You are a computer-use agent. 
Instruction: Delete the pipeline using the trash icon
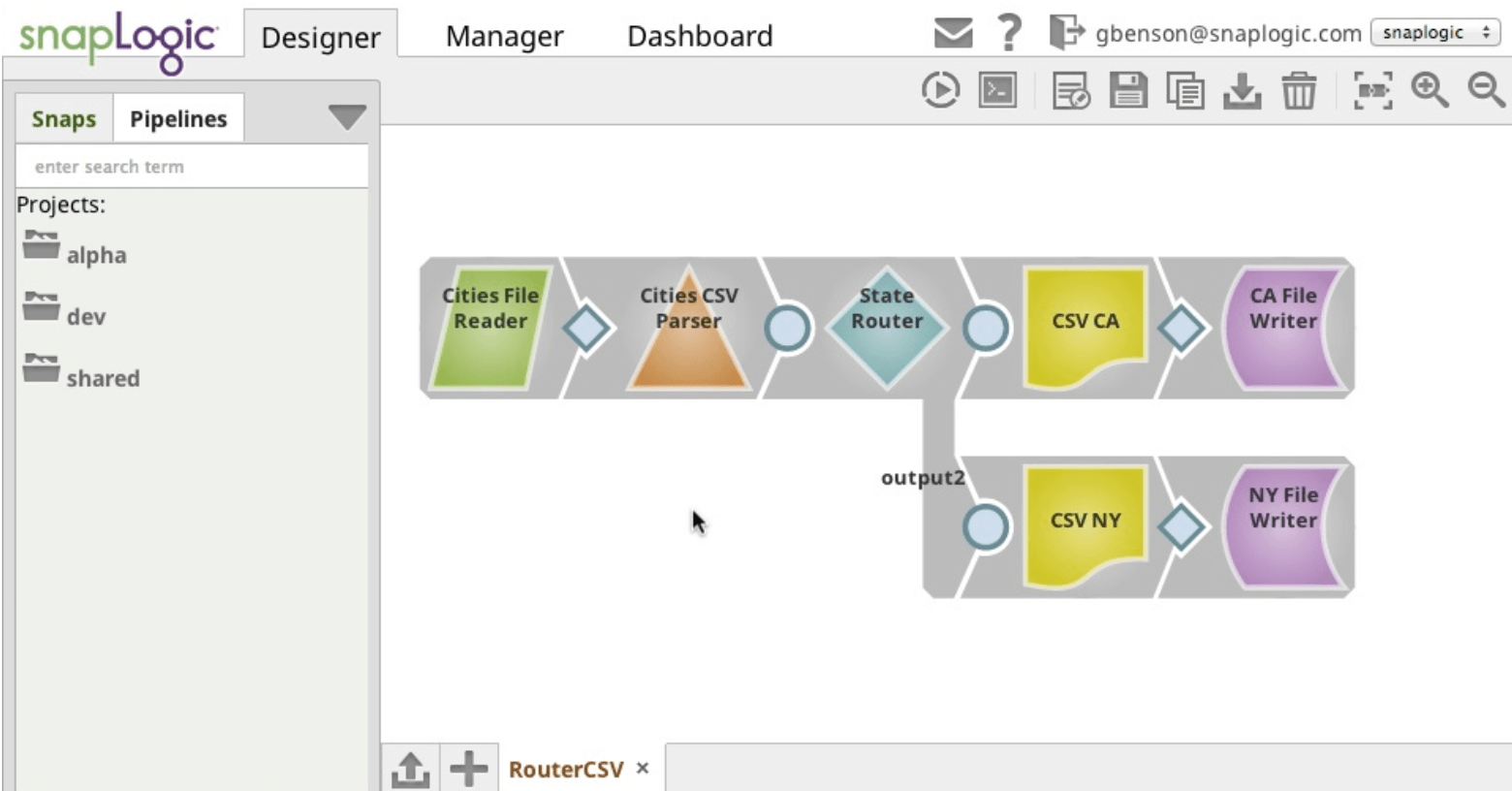pos(1299,90)
